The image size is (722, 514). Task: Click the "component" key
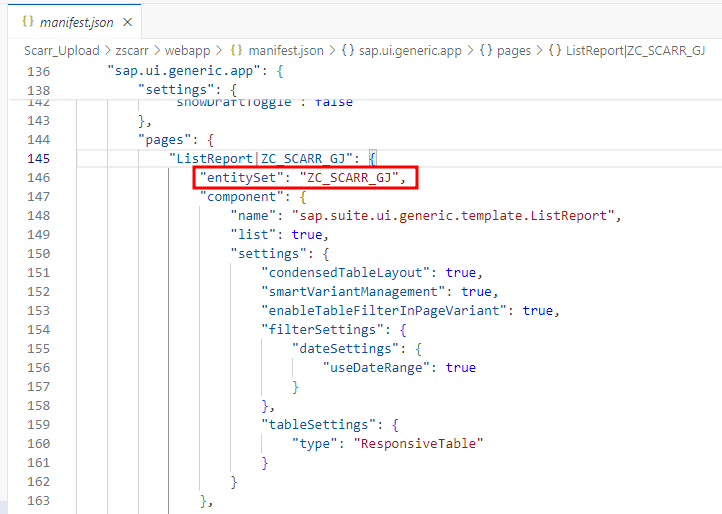[x=241, y=197]
